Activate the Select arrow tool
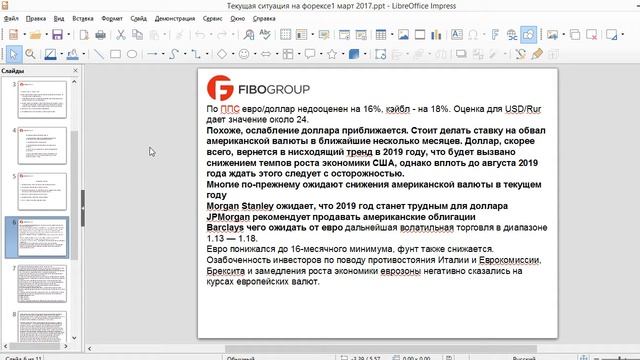 coord(13,54)
